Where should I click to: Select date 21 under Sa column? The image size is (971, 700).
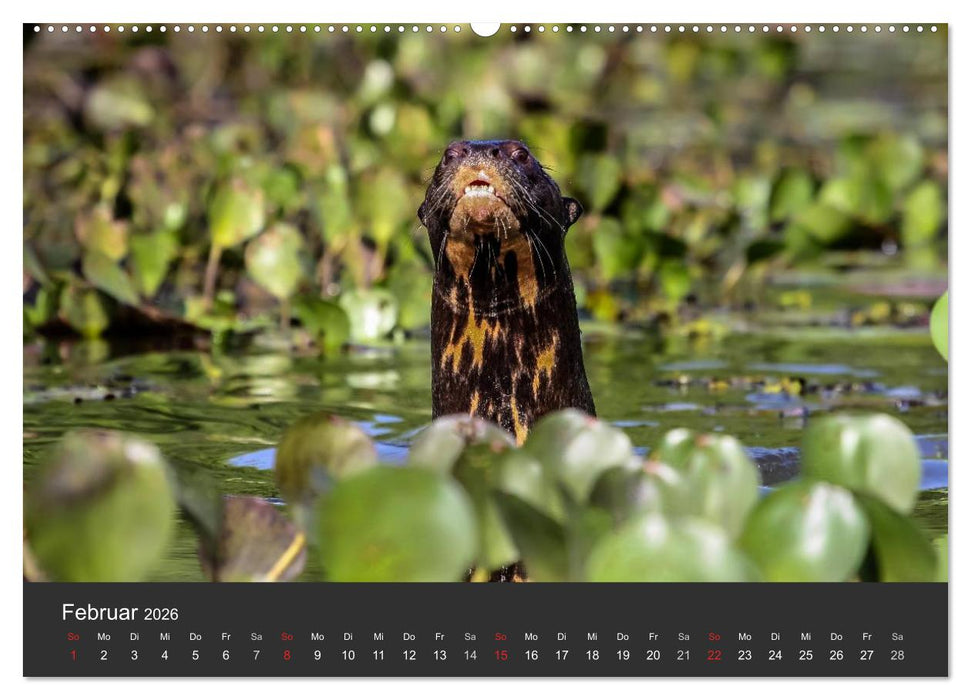[685, 655]
